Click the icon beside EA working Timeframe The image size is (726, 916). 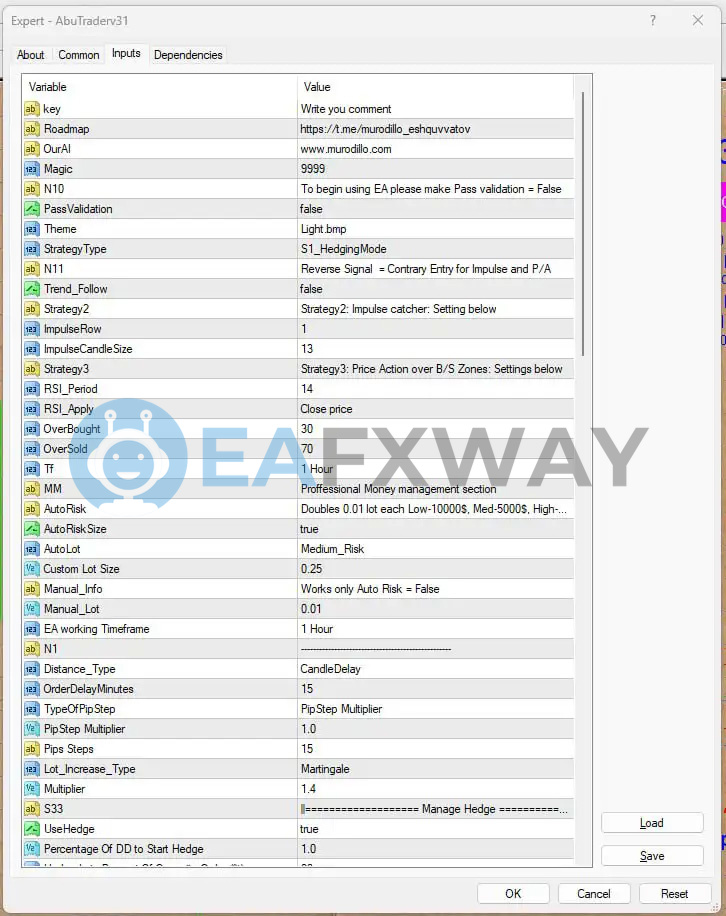[32, 629]
